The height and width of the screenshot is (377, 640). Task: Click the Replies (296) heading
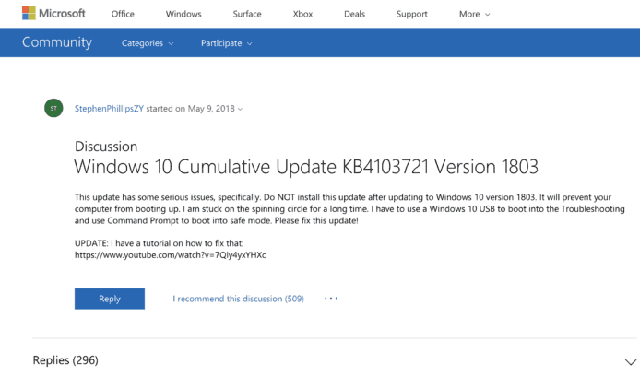pos(65,360)
